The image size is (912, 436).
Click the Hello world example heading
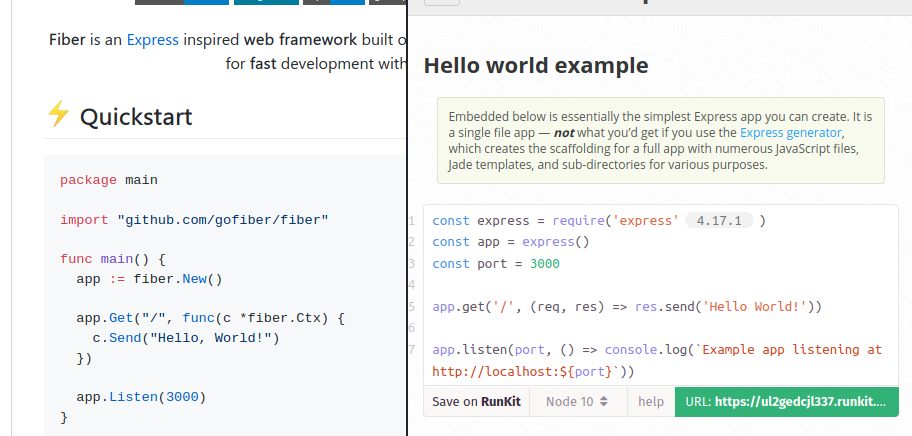[x=536, y=65]
